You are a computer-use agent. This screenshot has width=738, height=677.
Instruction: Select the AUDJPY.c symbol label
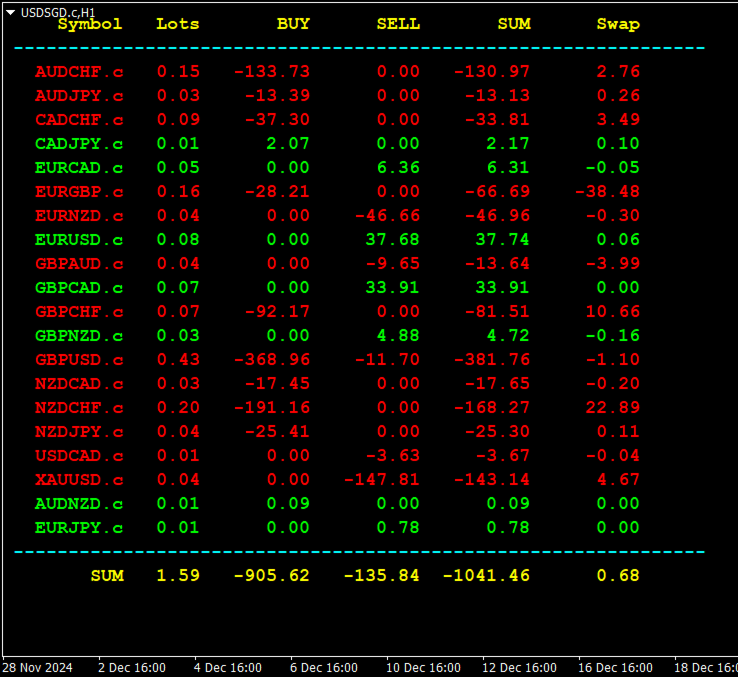click(x=79, y=96)
